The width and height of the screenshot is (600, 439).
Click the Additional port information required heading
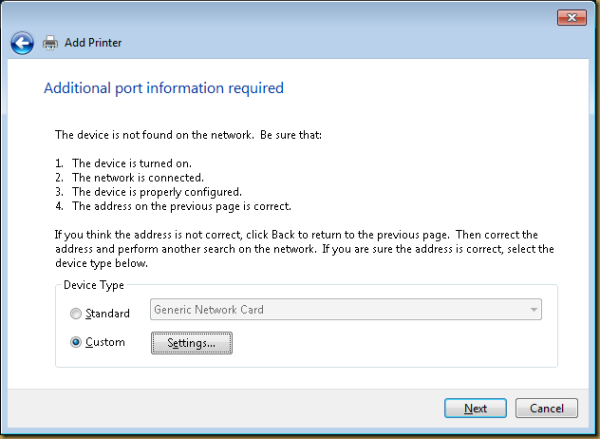pos(164,88)
